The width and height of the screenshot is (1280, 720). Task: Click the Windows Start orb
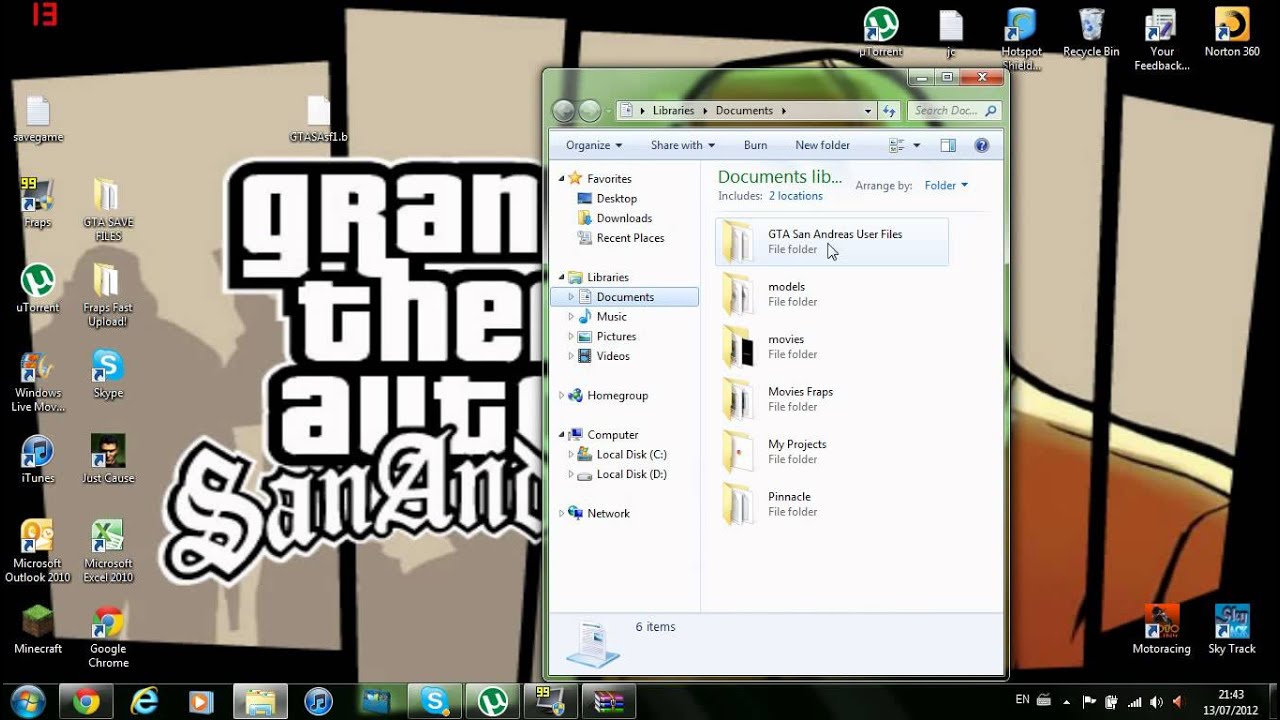click(x=27, y=701)
